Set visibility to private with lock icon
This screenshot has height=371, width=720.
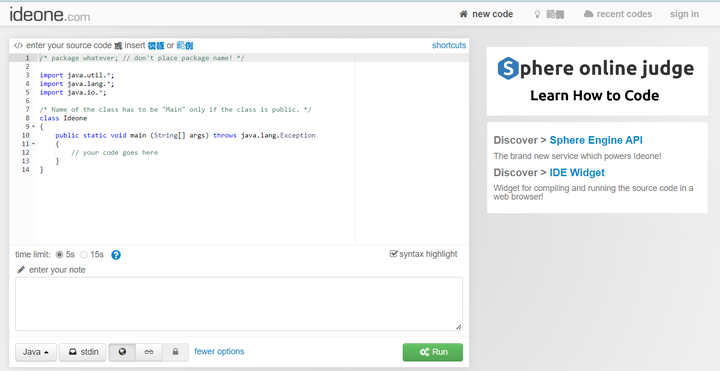(x=175, y=352)
